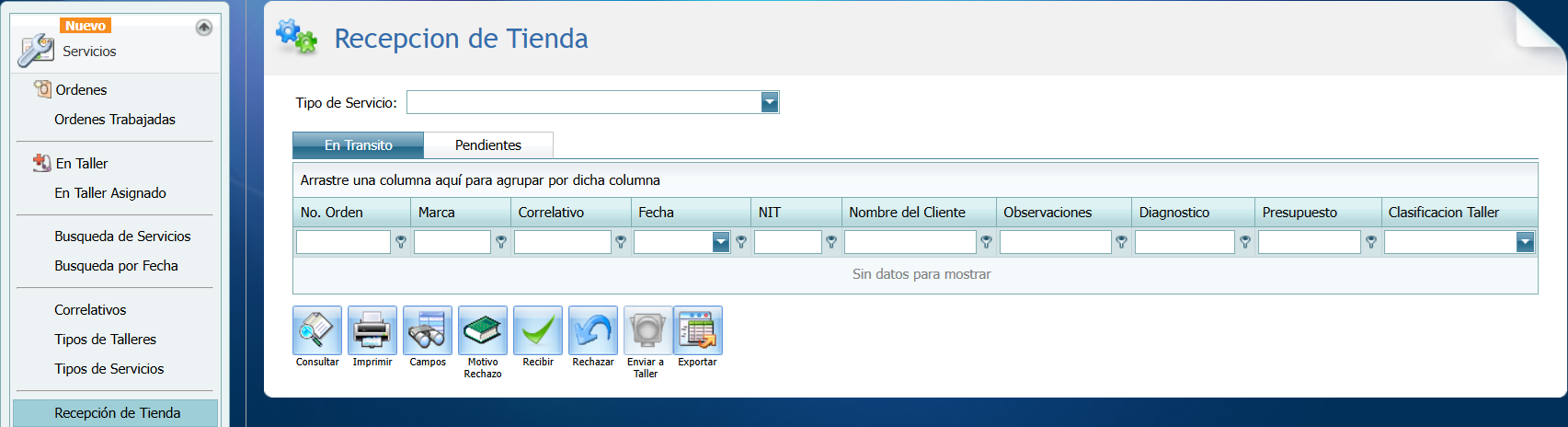The width and height of the screenshot is (1568, 427).
Task: Click the filter icon beside Correlativo field
Action: [621, 242]
